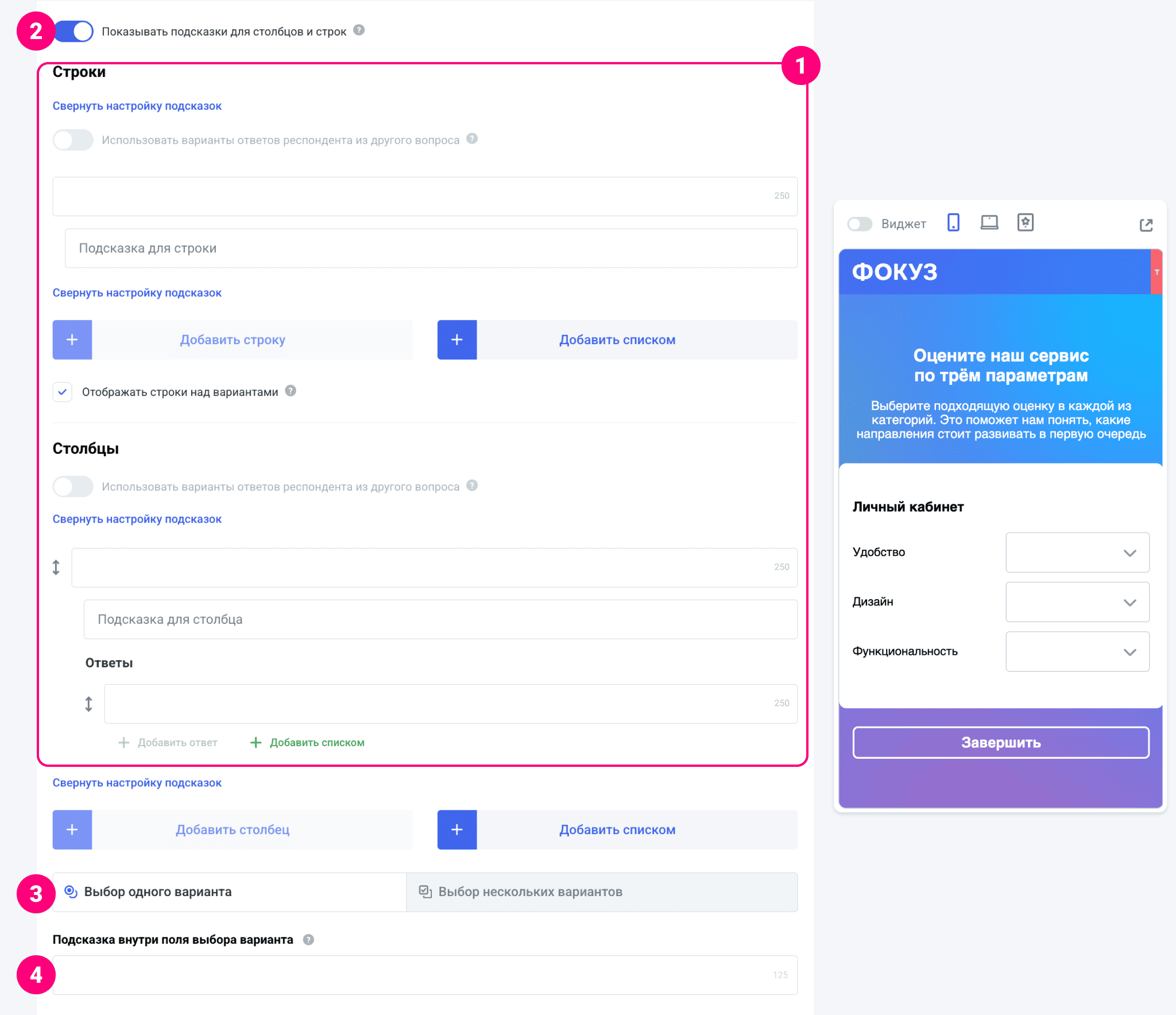Screen dimensions: 1176x1015
Task: Expand the Дизайн dropdown
Action: pyautogui.click(x=1077, y=602)
